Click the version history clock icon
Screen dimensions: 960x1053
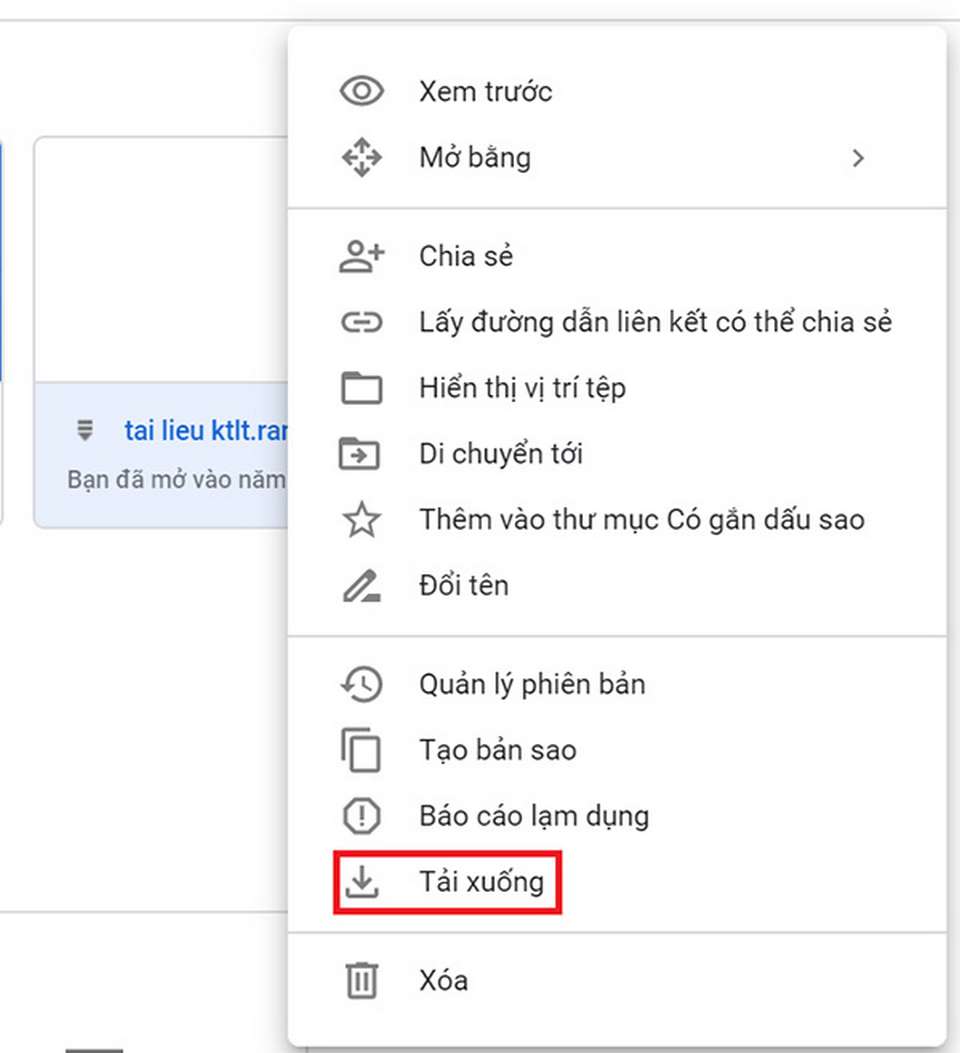pyautogui.click(x=361, y=684)
